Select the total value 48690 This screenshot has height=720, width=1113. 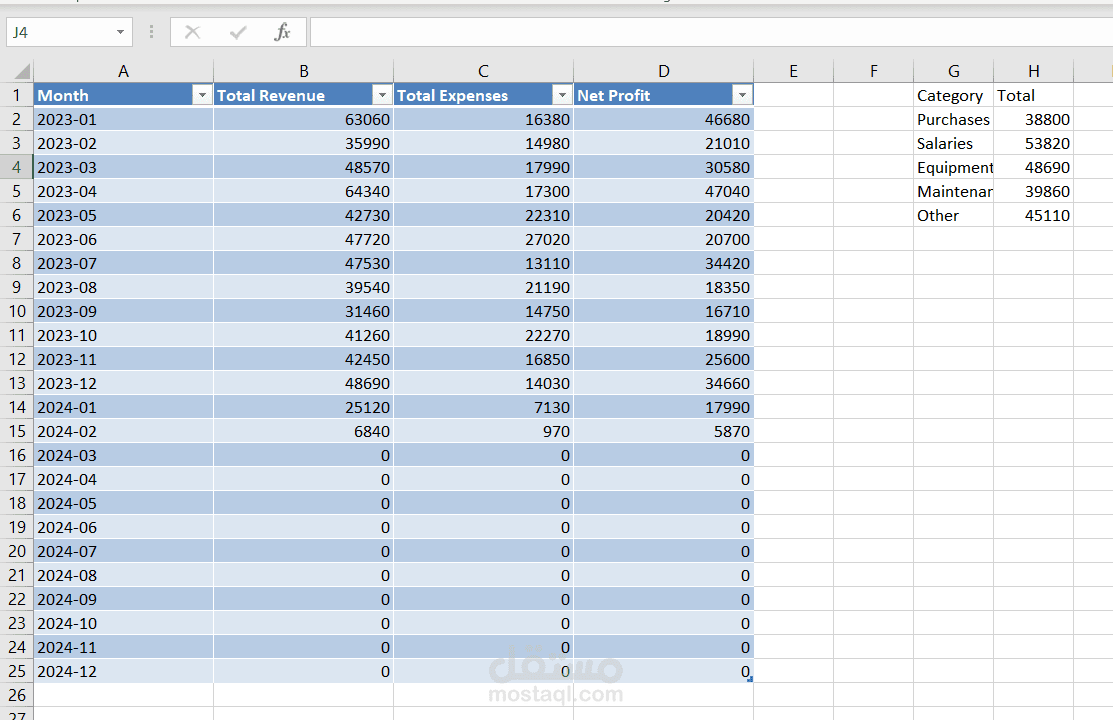(x=1034, y=168)
